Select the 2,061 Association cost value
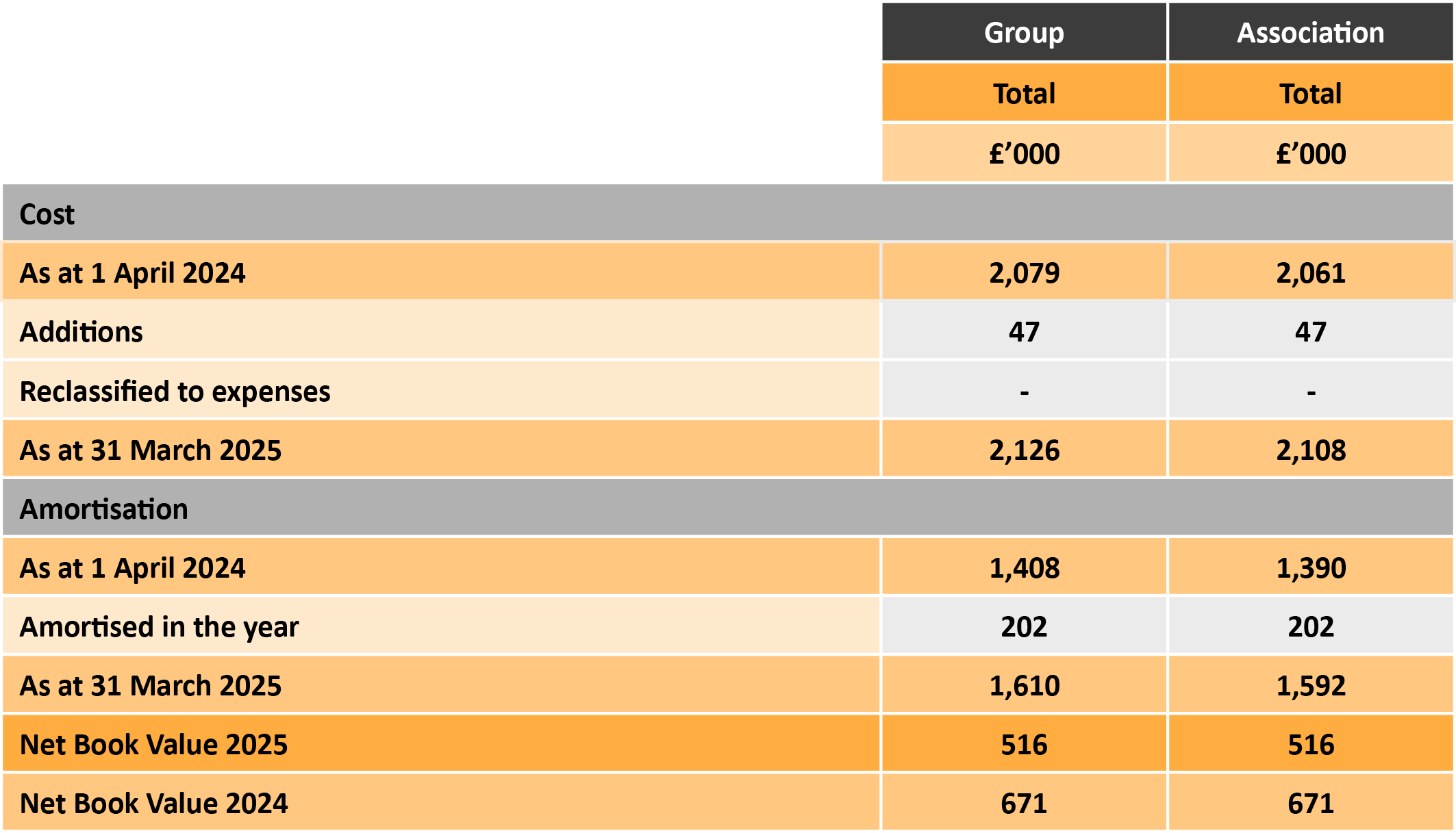Image resolution: width=1456 pixels, height=833 pixels. [1310, 273]
